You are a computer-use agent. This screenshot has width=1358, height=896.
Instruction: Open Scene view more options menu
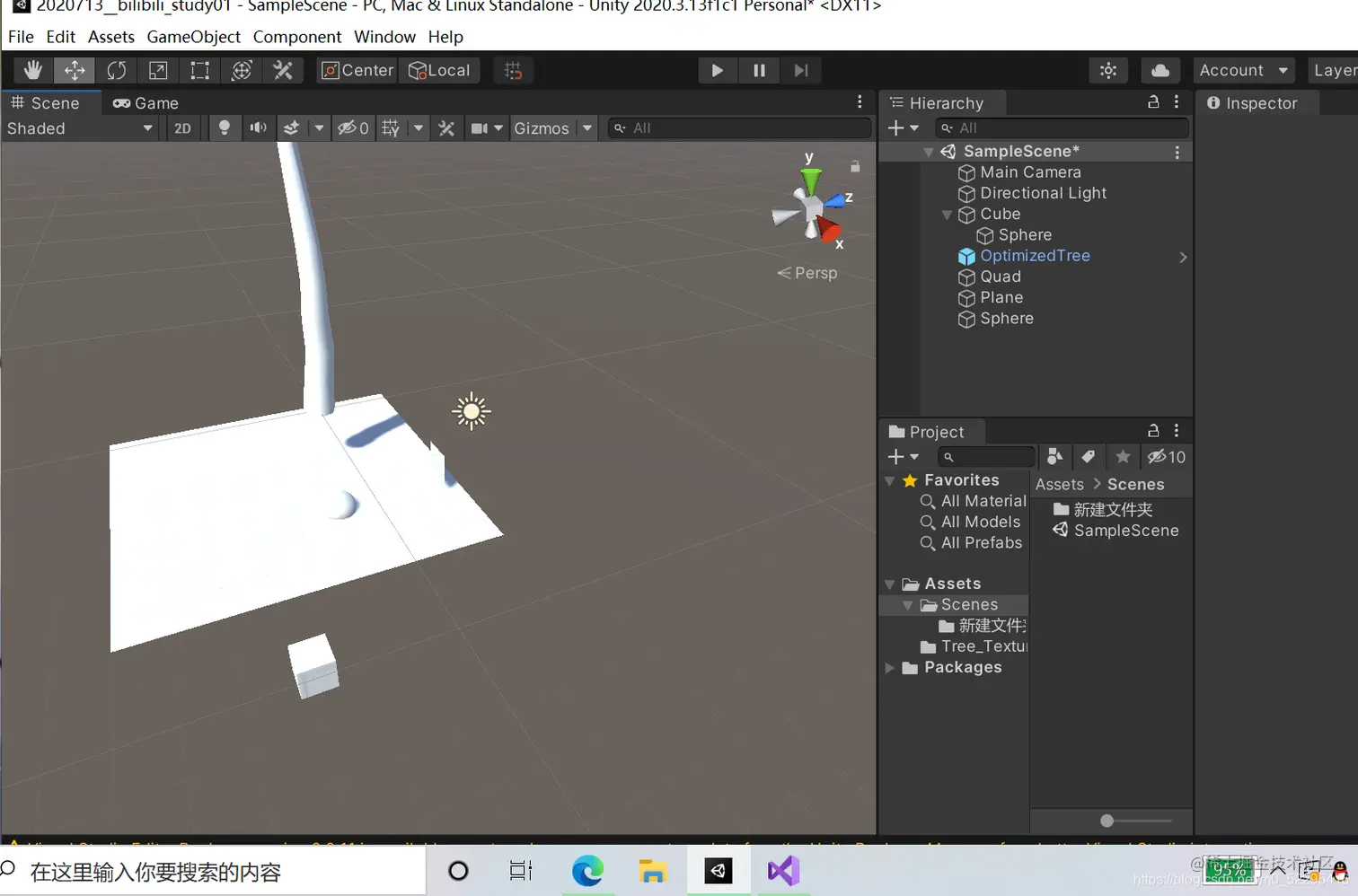(x=860, y=102)
